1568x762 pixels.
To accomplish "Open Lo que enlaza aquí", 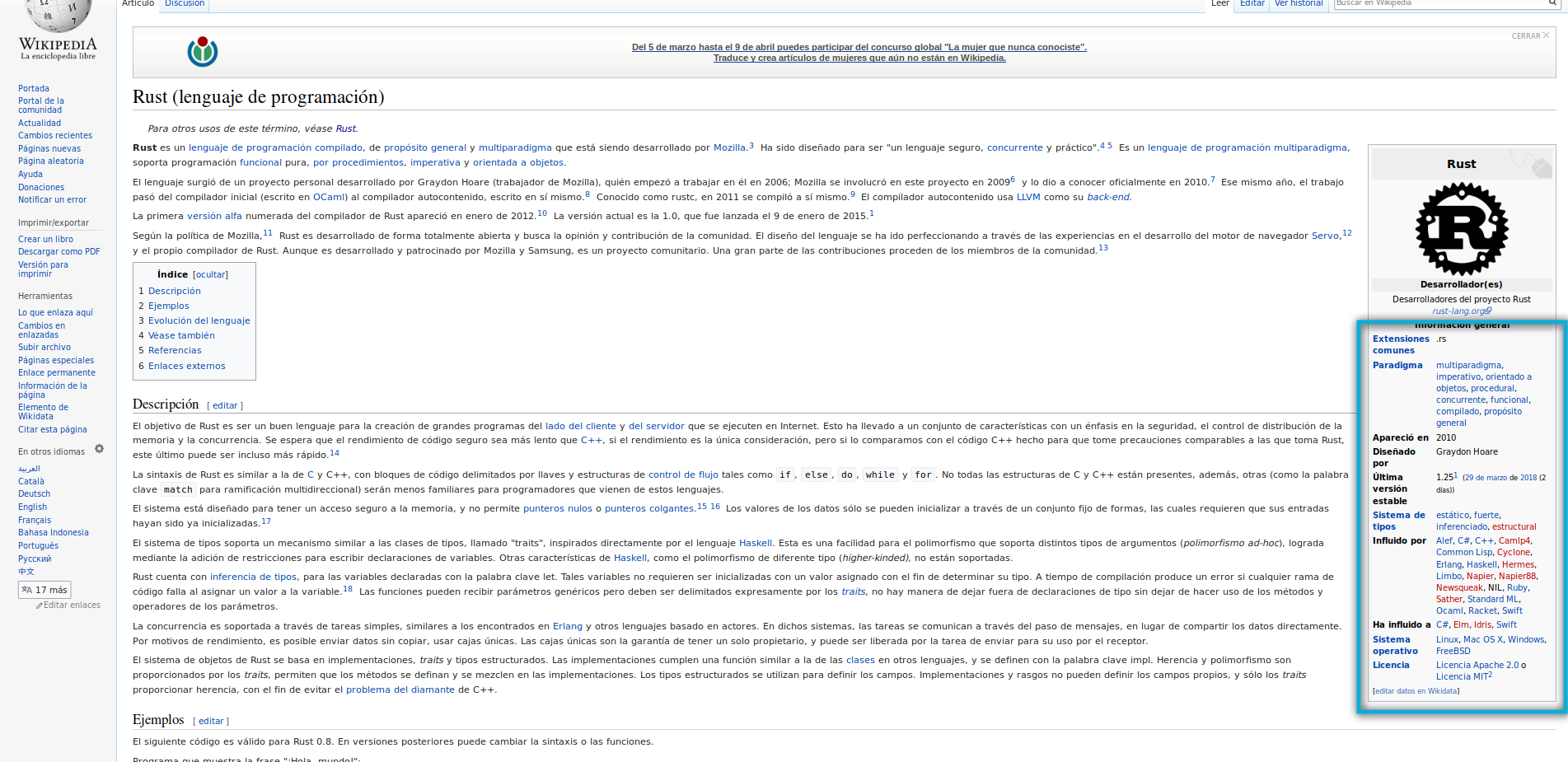I will pos(55,313).
